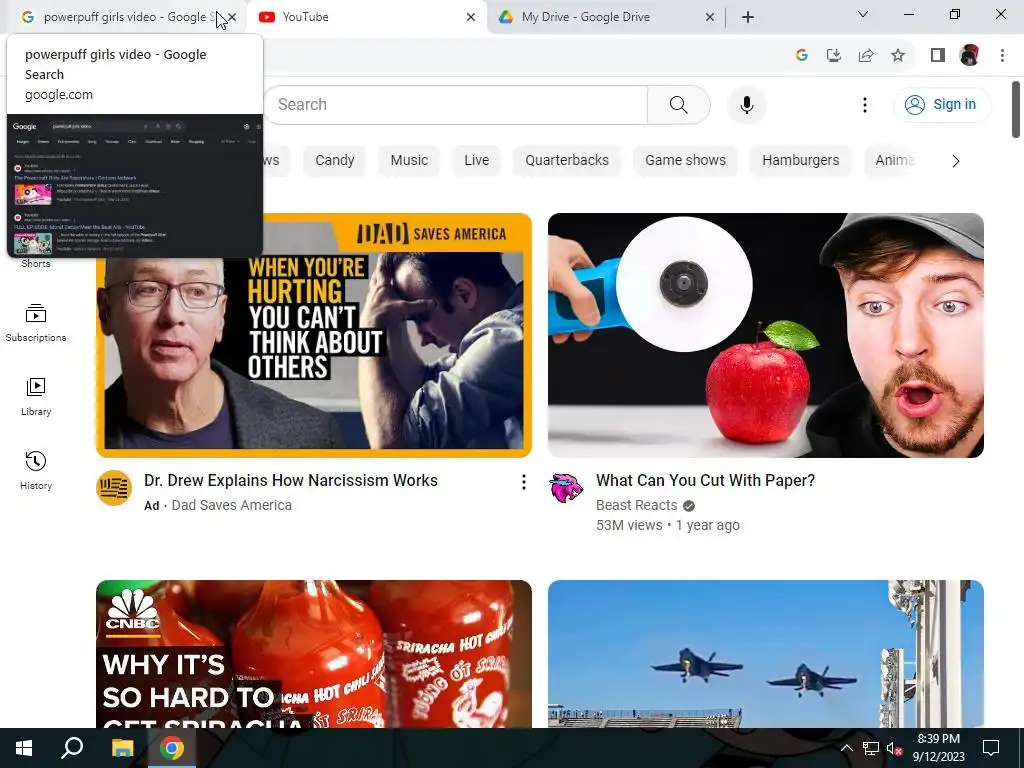Screen dimensions: 1024x768
Task: Open the Dr. Drew narcissism video thumbnail
Action: [314, 335]
